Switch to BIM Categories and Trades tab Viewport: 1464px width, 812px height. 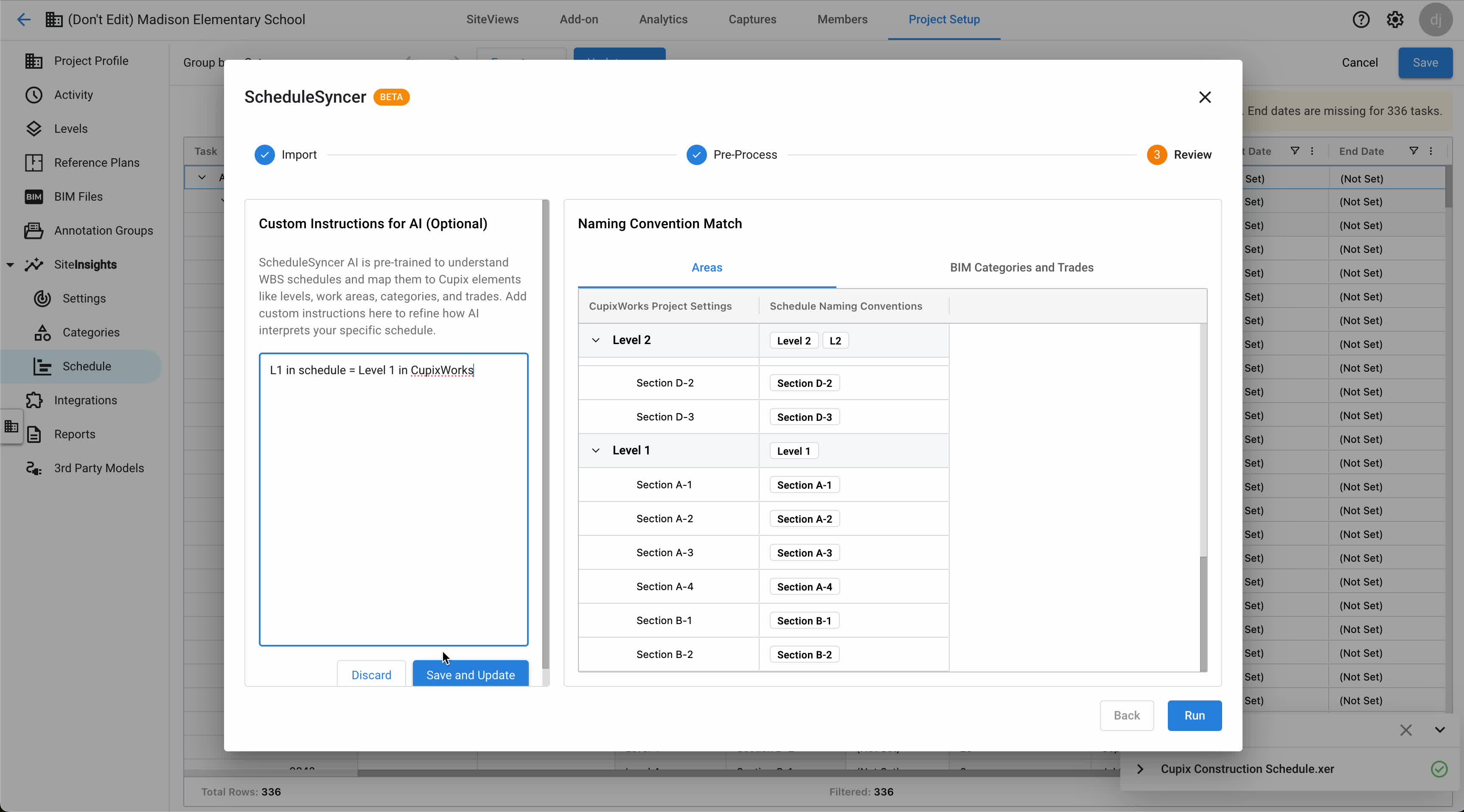tap(1021, 268)
